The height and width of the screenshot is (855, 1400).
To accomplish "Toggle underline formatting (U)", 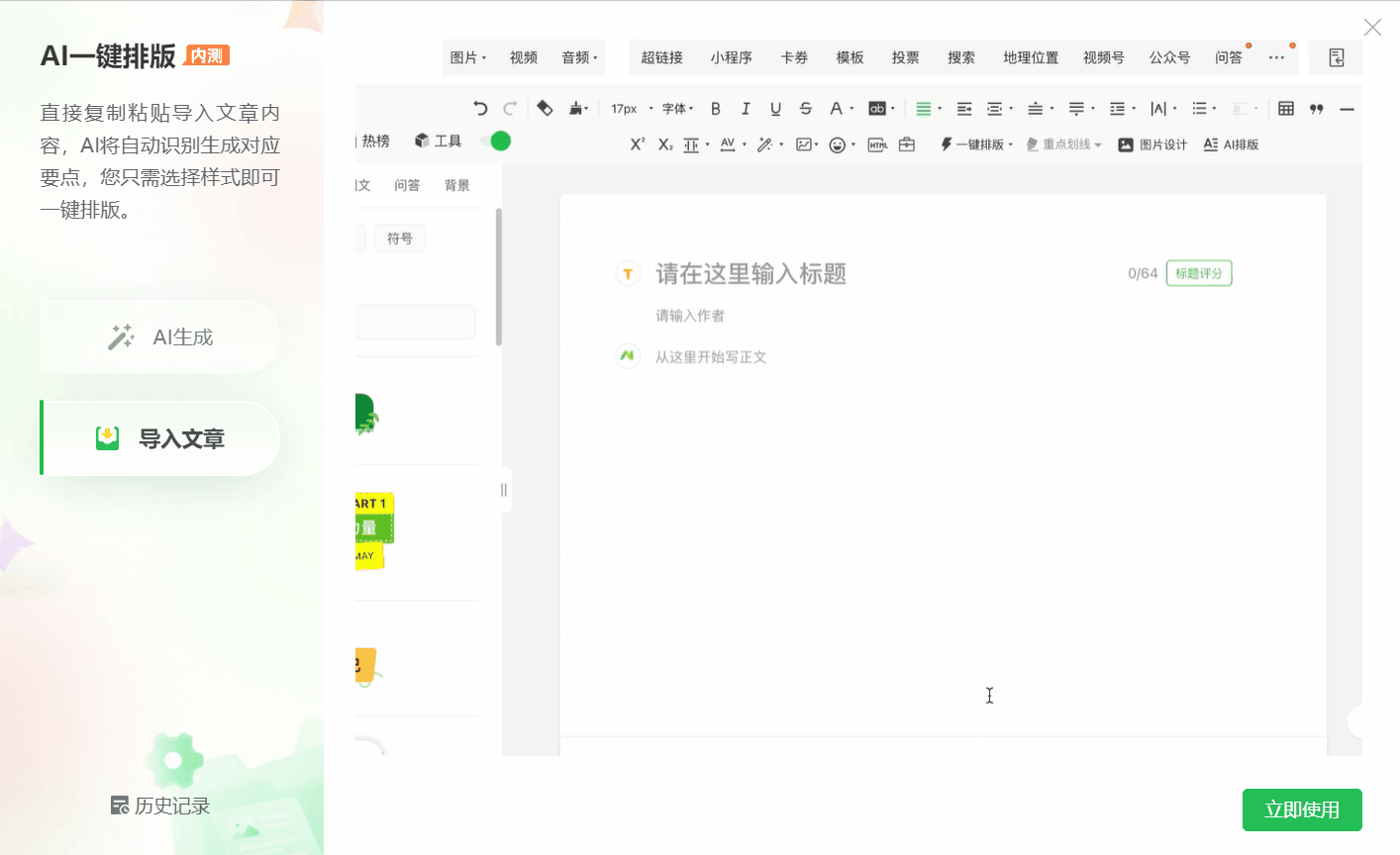I will click(x=775, y=109).
